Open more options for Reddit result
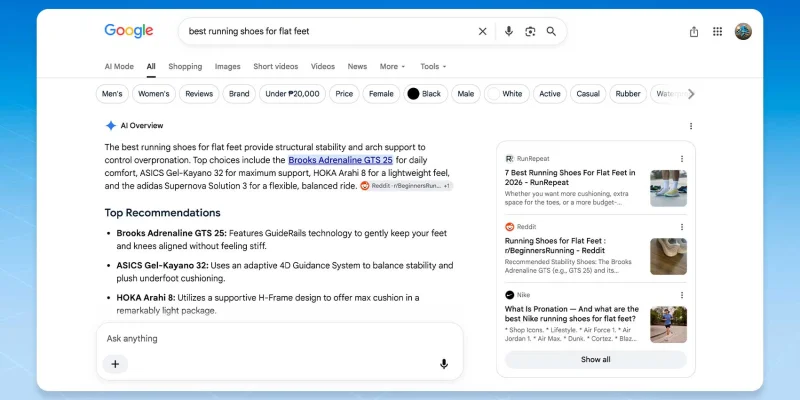This screenshot has width=800, height=400. click(682, 227)
